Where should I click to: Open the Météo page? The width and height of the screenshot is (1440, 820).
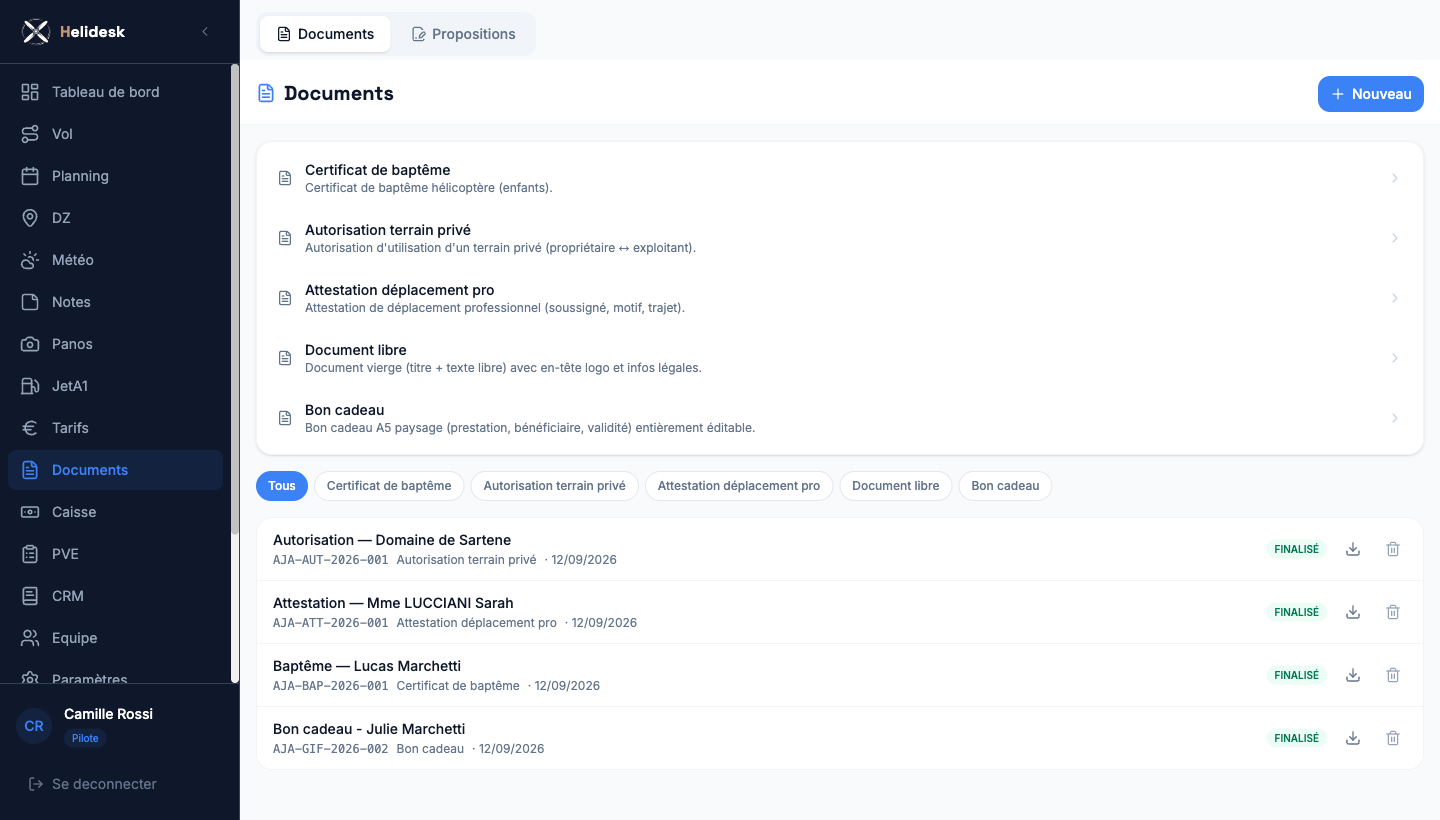(115, 260)
